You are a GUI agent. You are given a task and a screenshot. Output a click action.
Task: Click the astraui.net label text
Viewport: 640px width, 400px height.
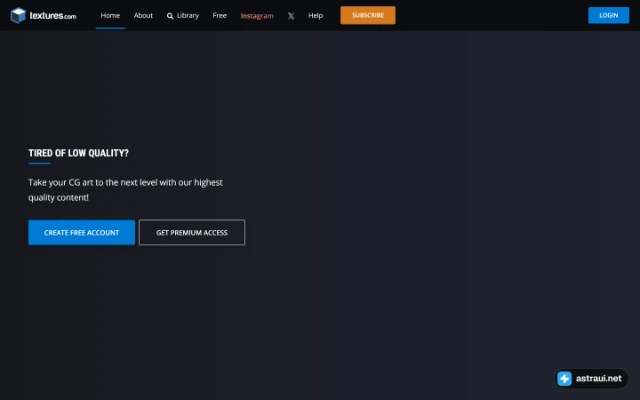[599, 378]
